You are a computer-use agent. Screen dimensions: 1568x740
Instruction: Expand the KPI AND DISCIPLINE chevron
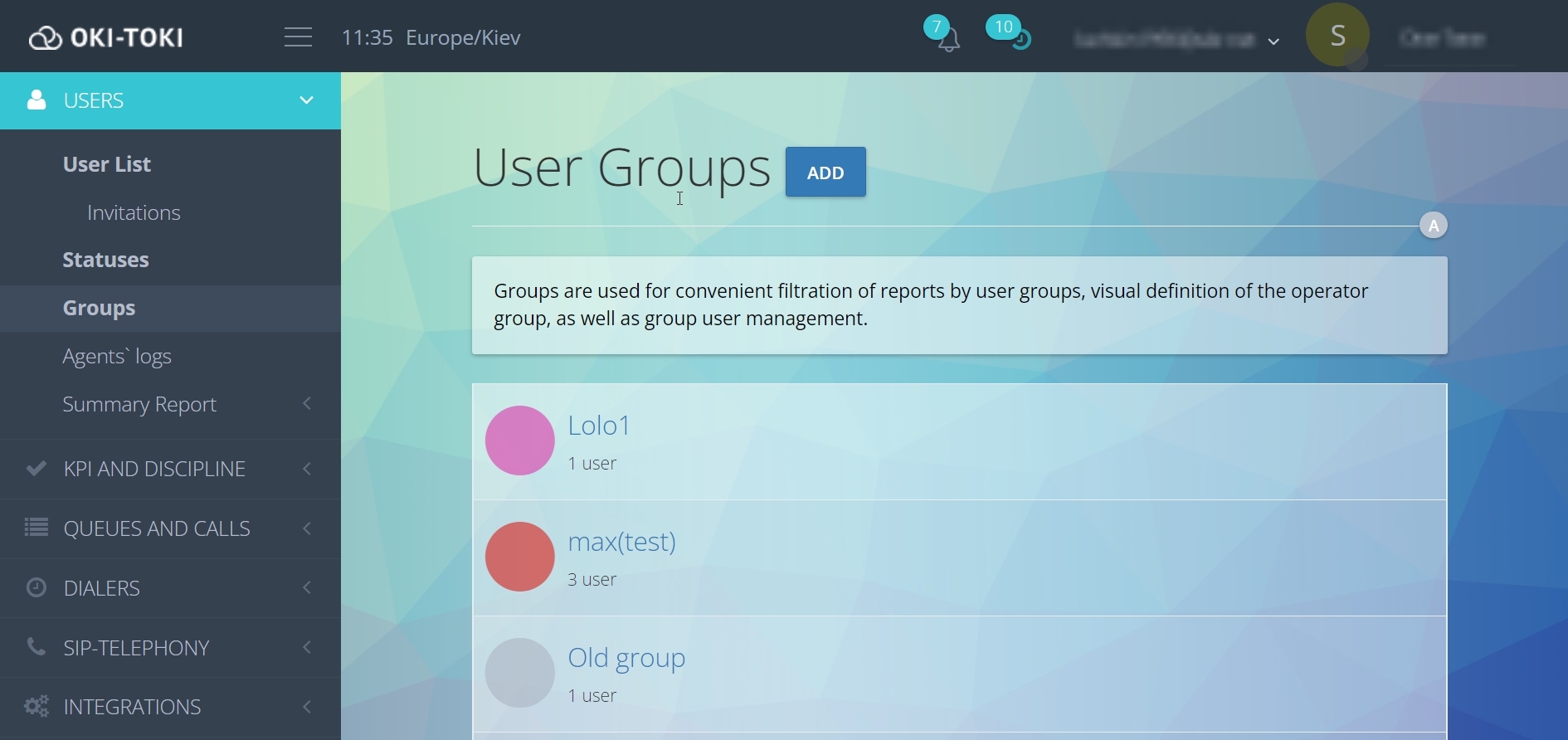307,469
